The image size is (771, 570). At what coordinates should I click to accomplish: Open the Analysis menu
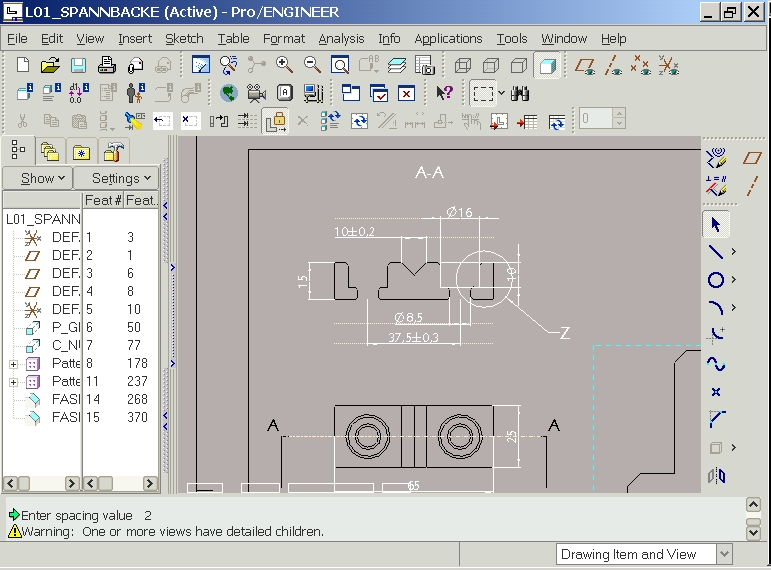341,39
